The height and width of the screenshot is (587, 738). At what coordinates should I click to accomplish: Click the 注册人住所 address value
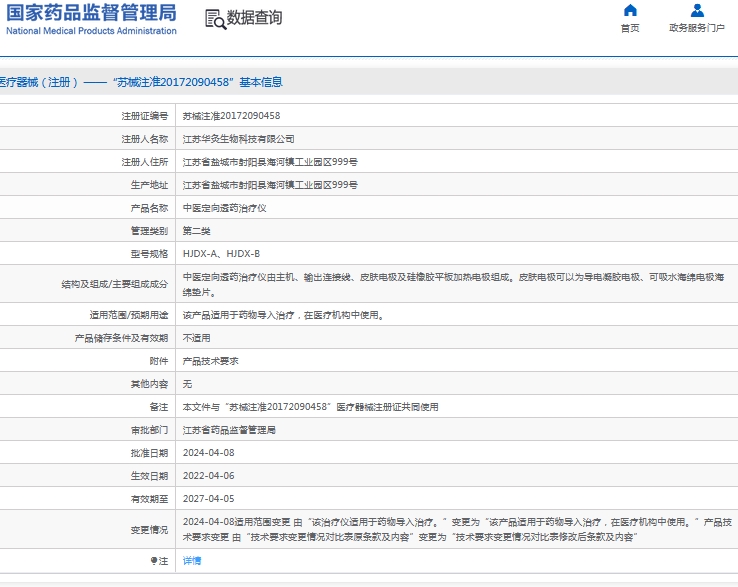(x=270, y=162)
